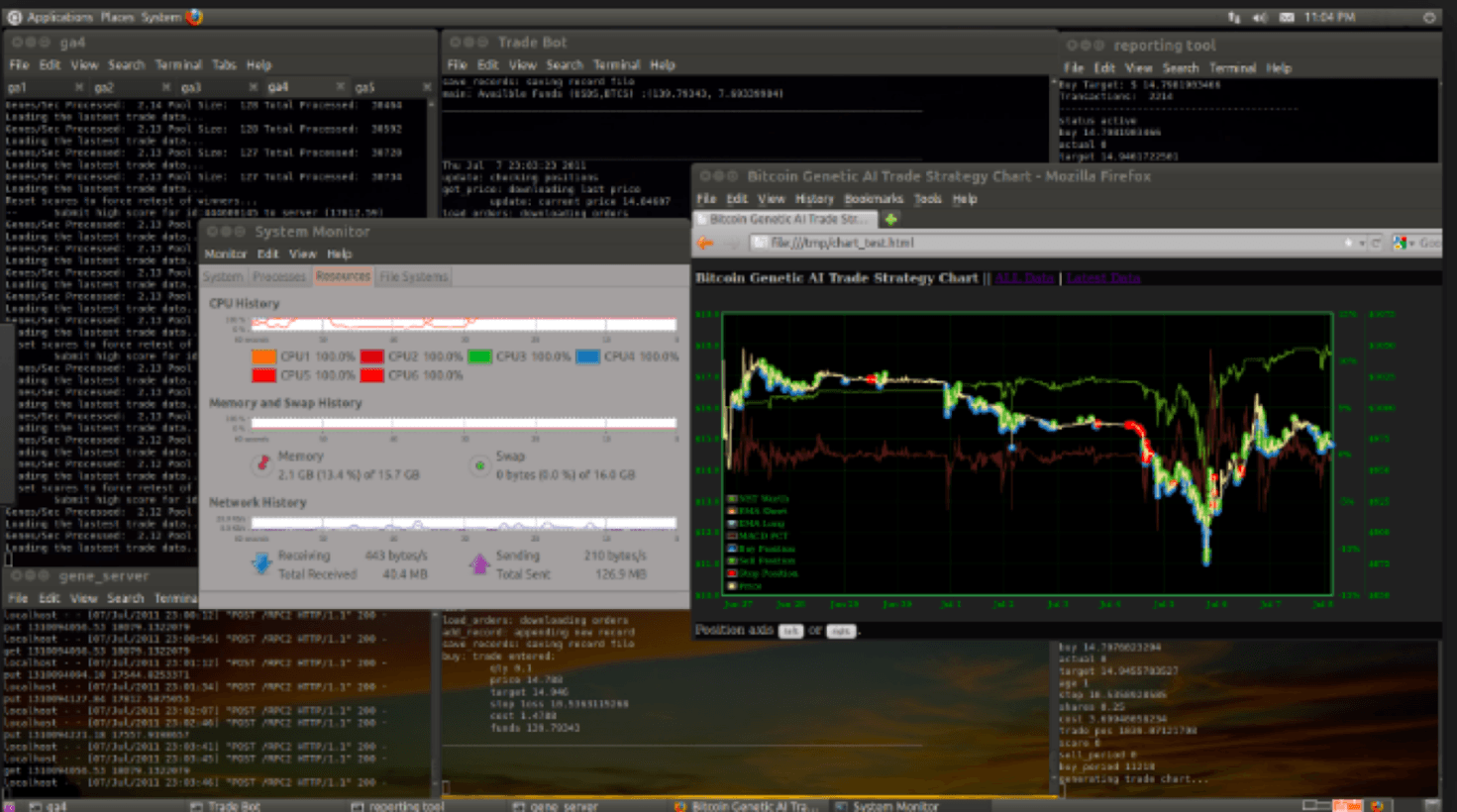This screenshot has width=1457, height=812.
Task: Click the Firefox back arrow icon
Action: (704, 242)
